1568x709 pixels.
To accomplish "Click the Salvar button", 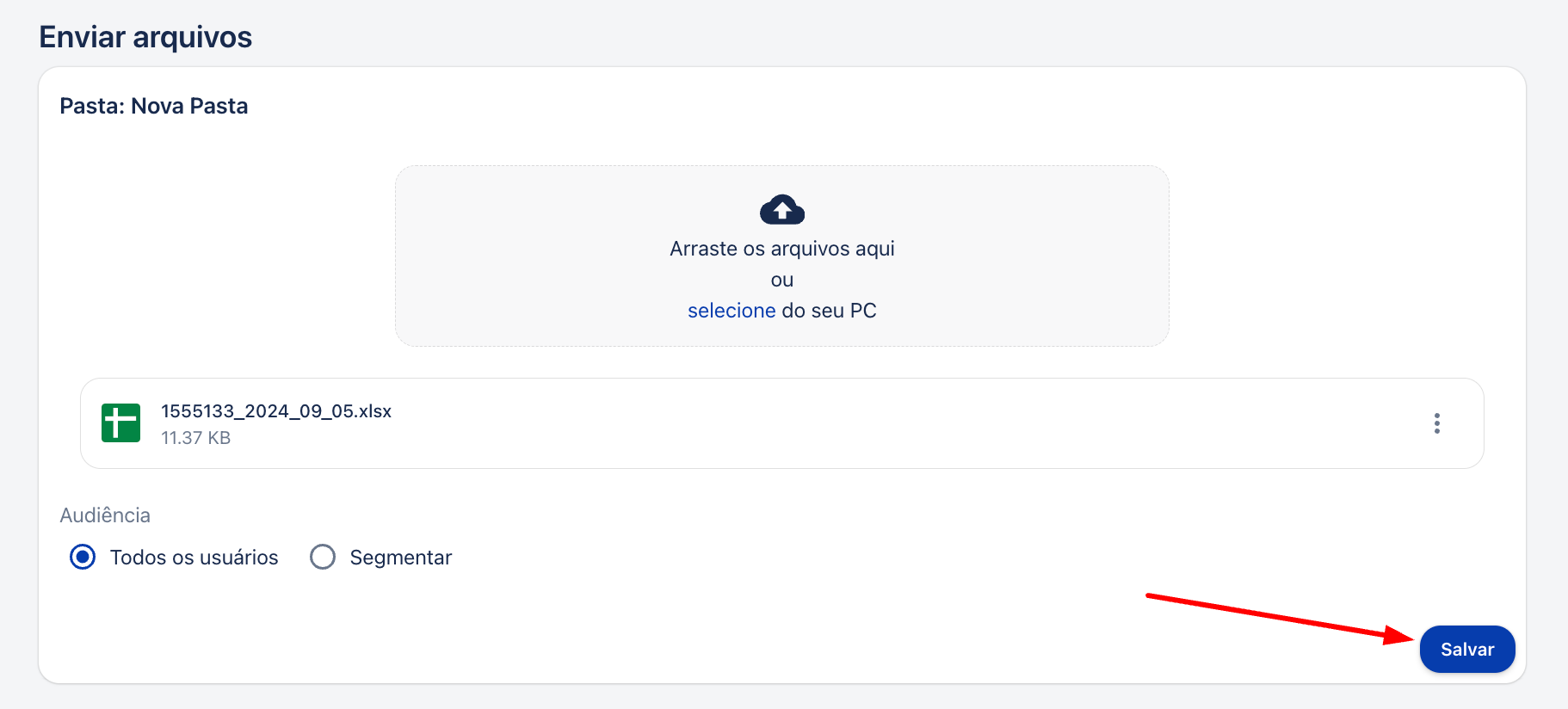I will [x=1467, y=650].
